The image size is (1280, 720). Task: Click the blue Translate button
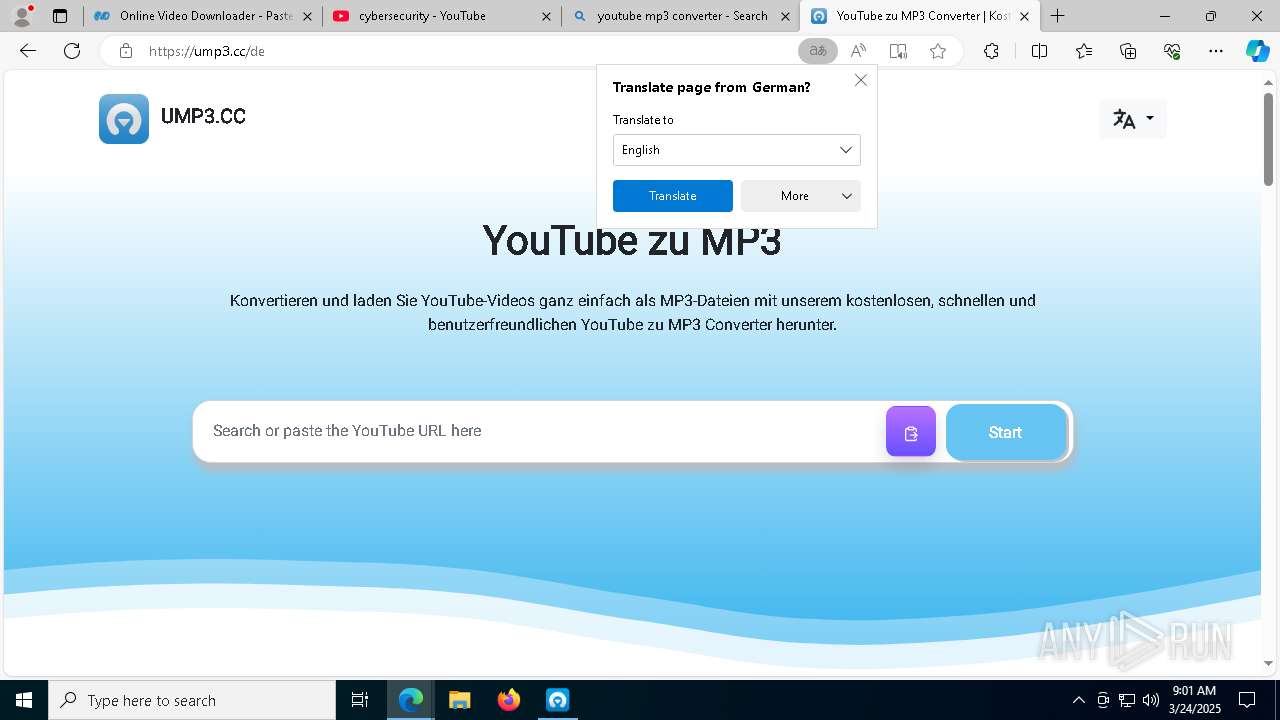click(673, 196)
